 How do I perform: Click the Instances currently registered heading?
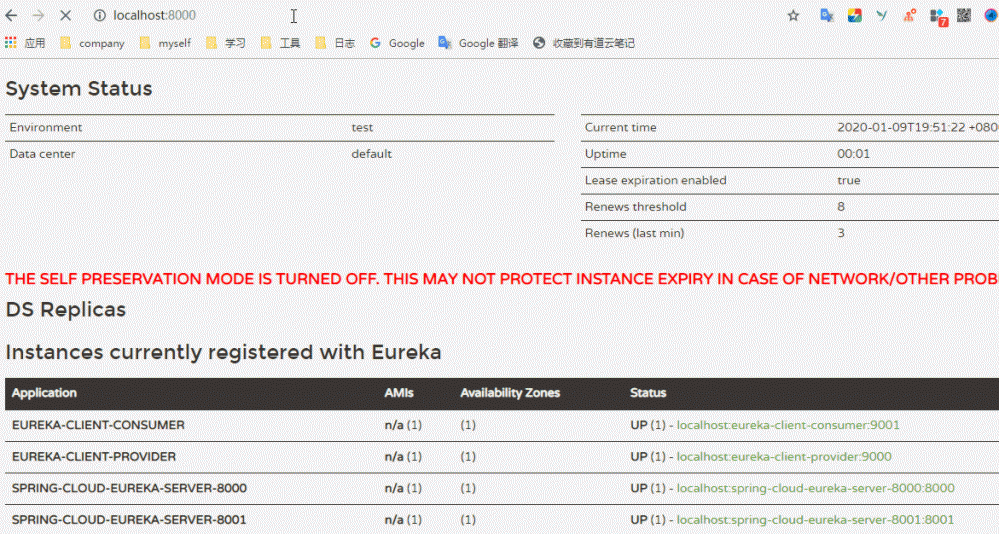[x=223, y=352]
